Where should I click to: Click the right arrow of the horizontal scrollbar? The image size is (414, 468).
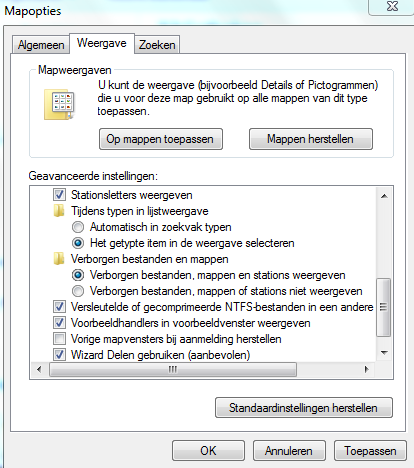point(367,369)
